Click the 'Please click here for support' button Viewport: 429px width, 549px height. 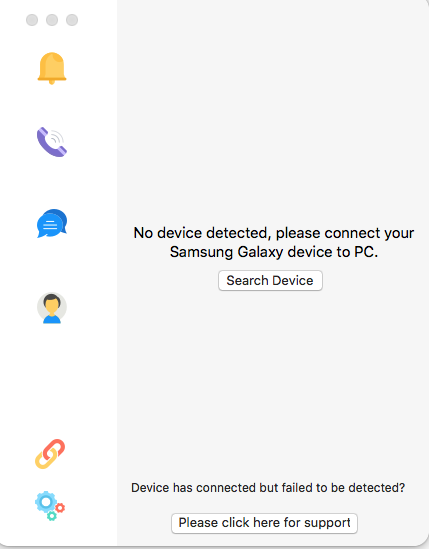[x=264, y=523]
